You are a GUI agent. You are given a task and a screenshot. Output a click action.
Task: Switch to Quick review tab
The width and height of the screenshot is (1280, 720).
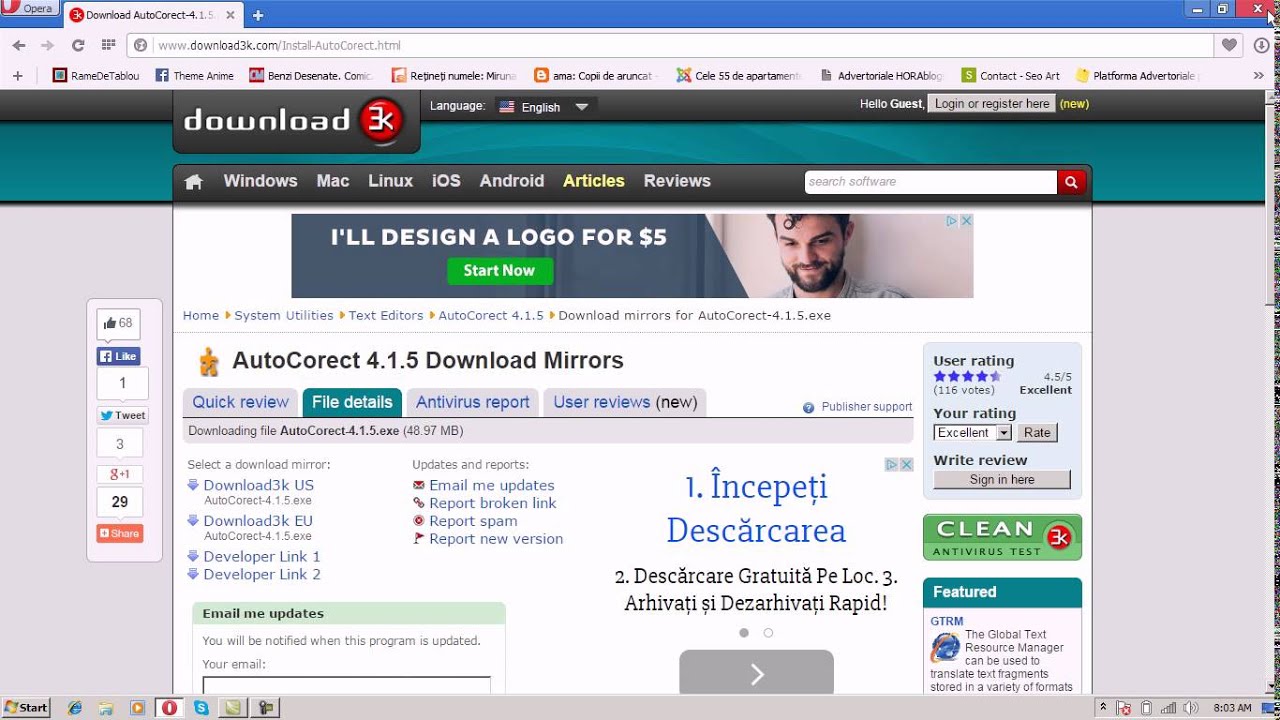(240, 402)
